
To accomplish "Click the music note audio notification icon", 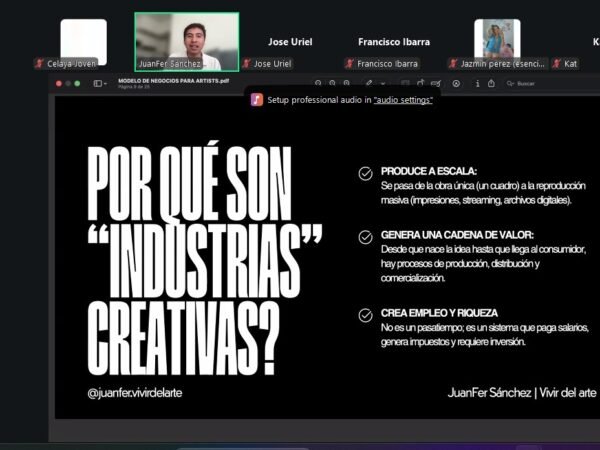I will (257, 100).
